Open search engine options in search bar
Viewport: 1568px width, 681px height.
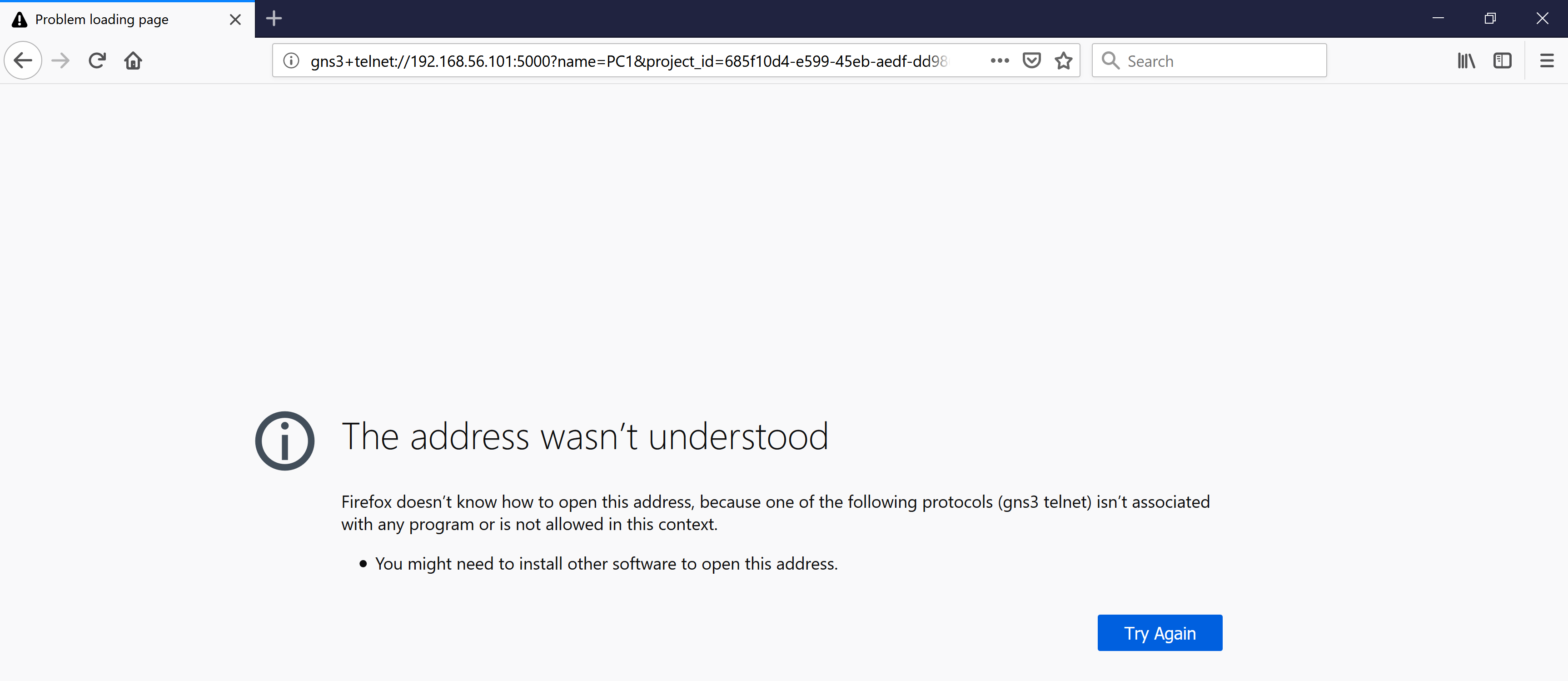point(1110,60)
